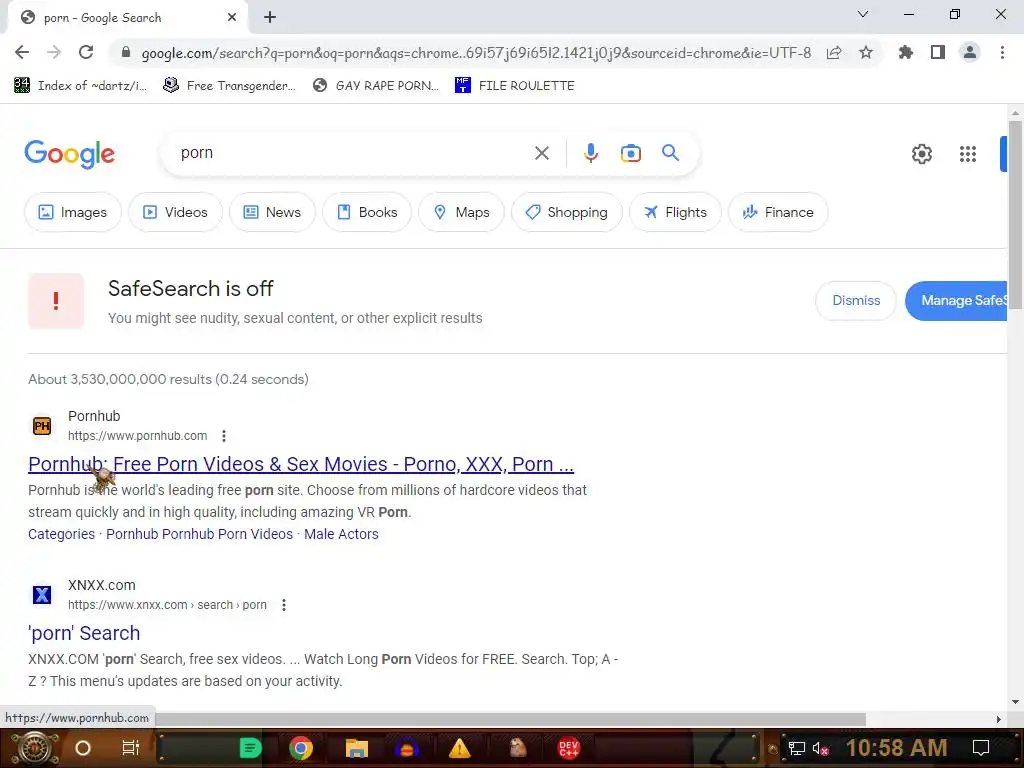The width and height of the screenshot is (1024, 768).
Task: Open Manage SafeSearch settings
Action: pos(956,300)
